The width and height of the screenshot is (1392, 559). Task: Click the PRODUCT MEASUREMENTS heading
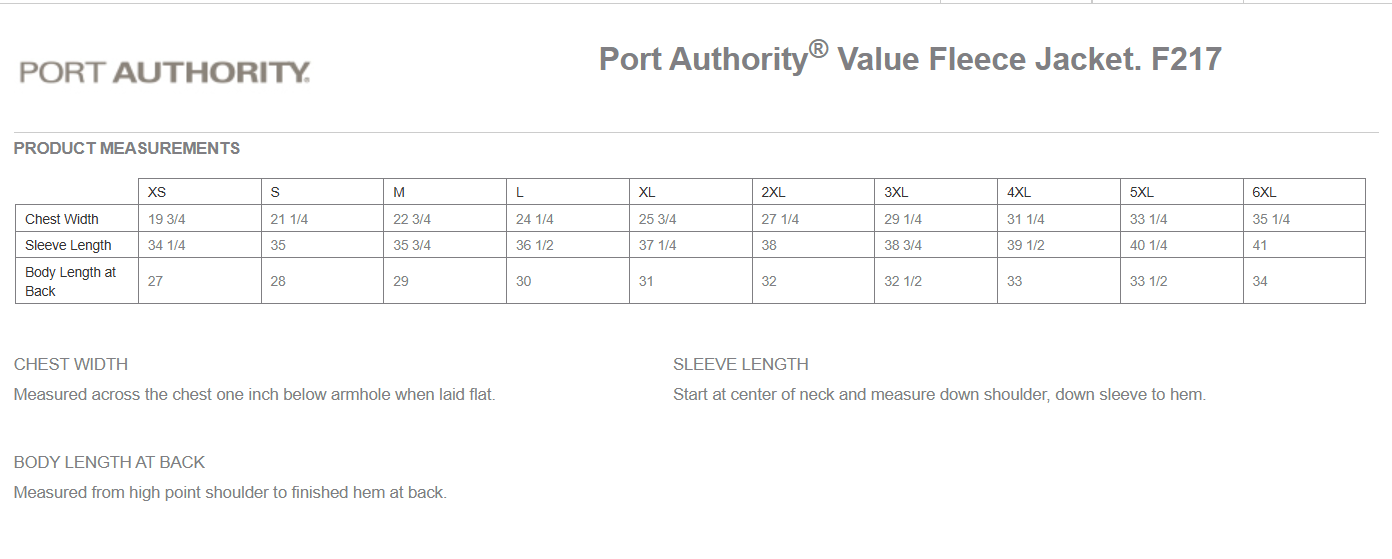coord(127,148)
